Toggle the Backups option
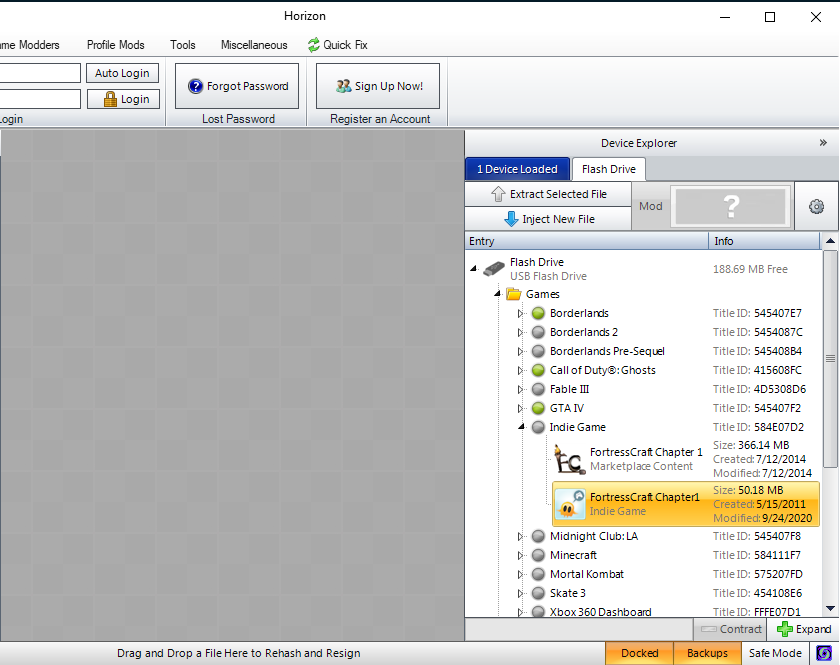The height and width of the screenshot is (665, 840). [707, 653]
